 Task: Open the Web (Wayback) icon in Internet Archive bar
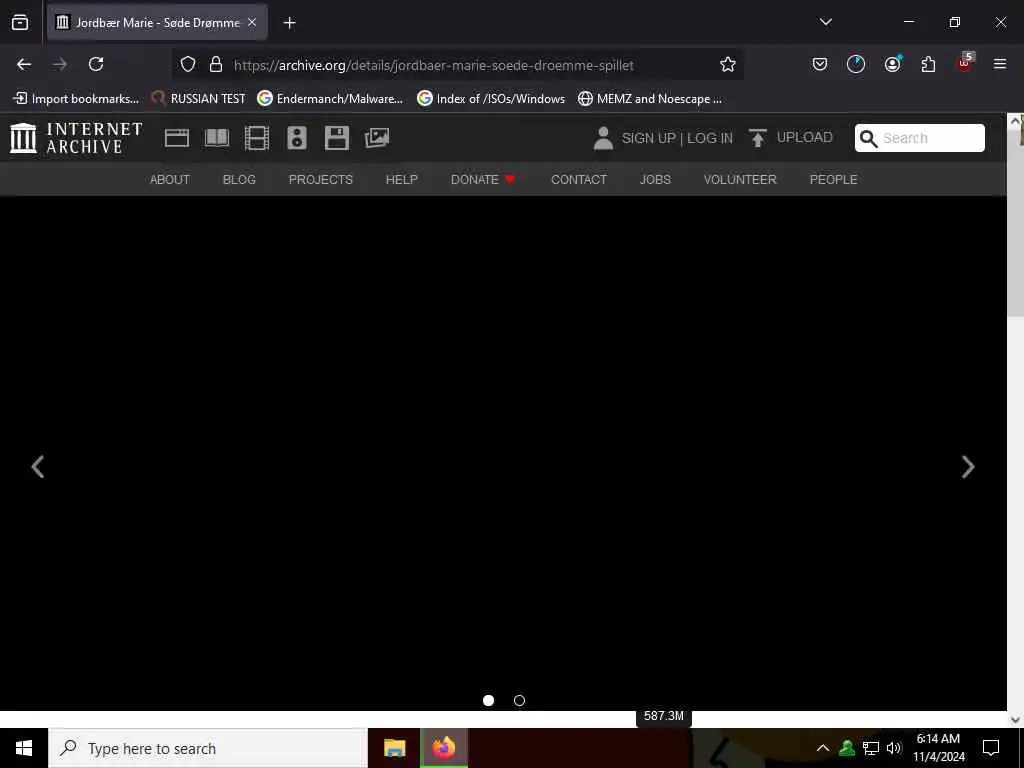[176, 138]
